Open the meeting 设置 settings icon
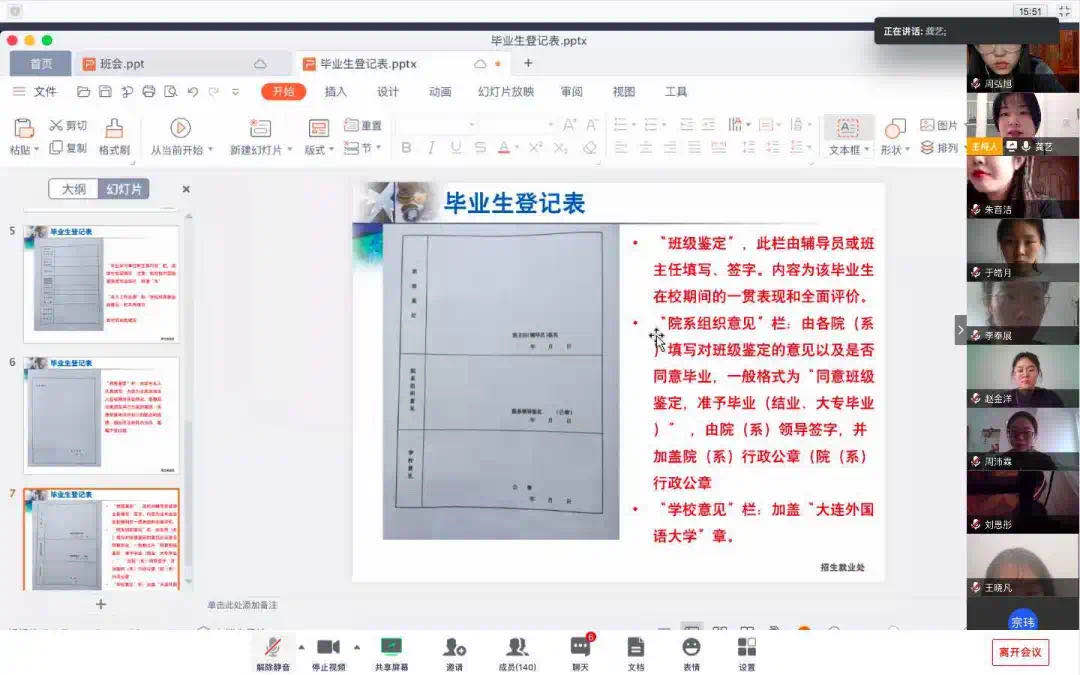The height and width of the screenshot is (675, 1080). click(x=746, y=647)
